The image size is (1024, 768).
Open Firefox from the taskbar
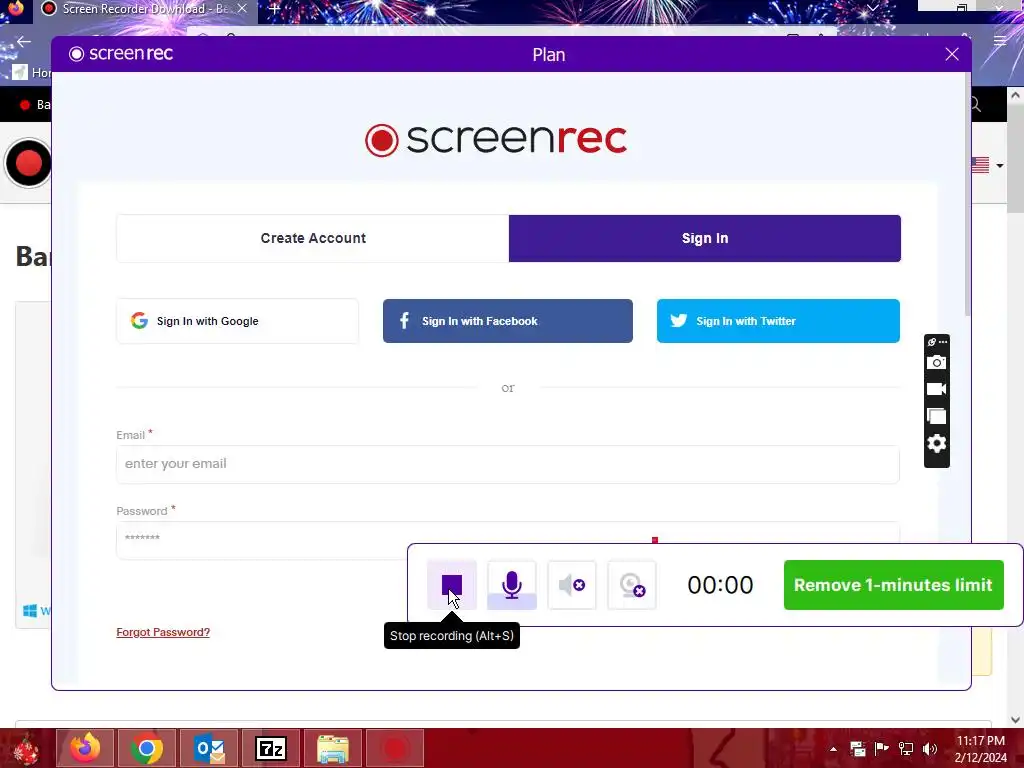85,748
